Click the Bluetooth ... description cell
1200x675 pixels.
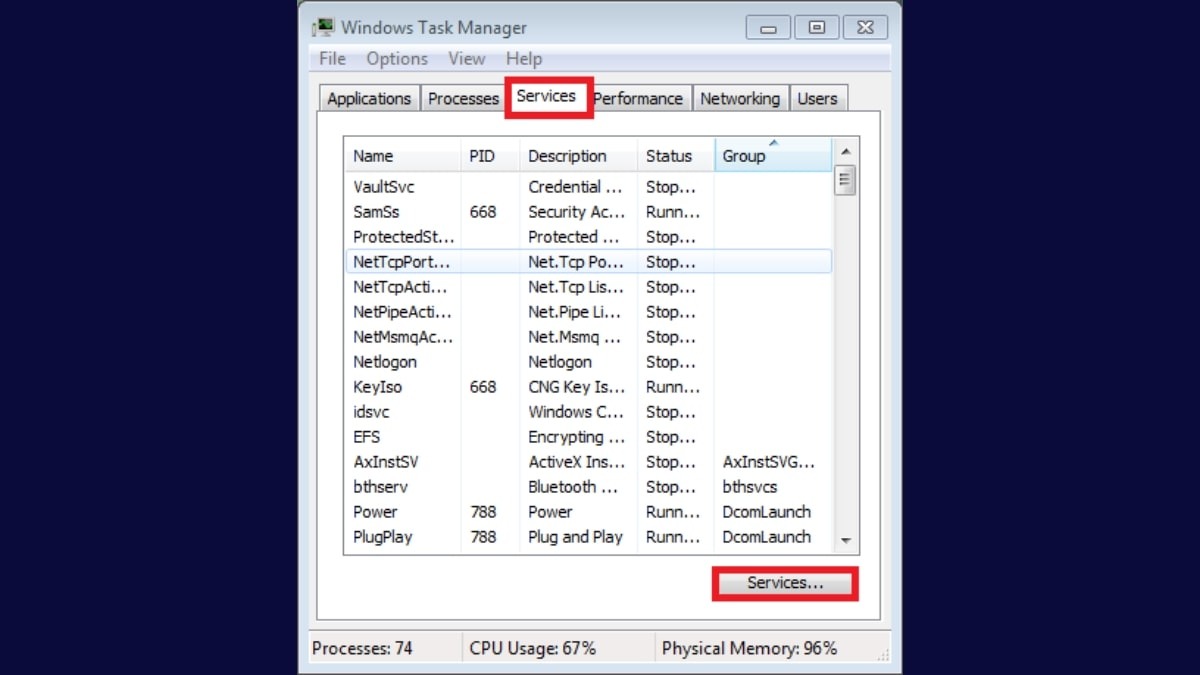point(573,487)
